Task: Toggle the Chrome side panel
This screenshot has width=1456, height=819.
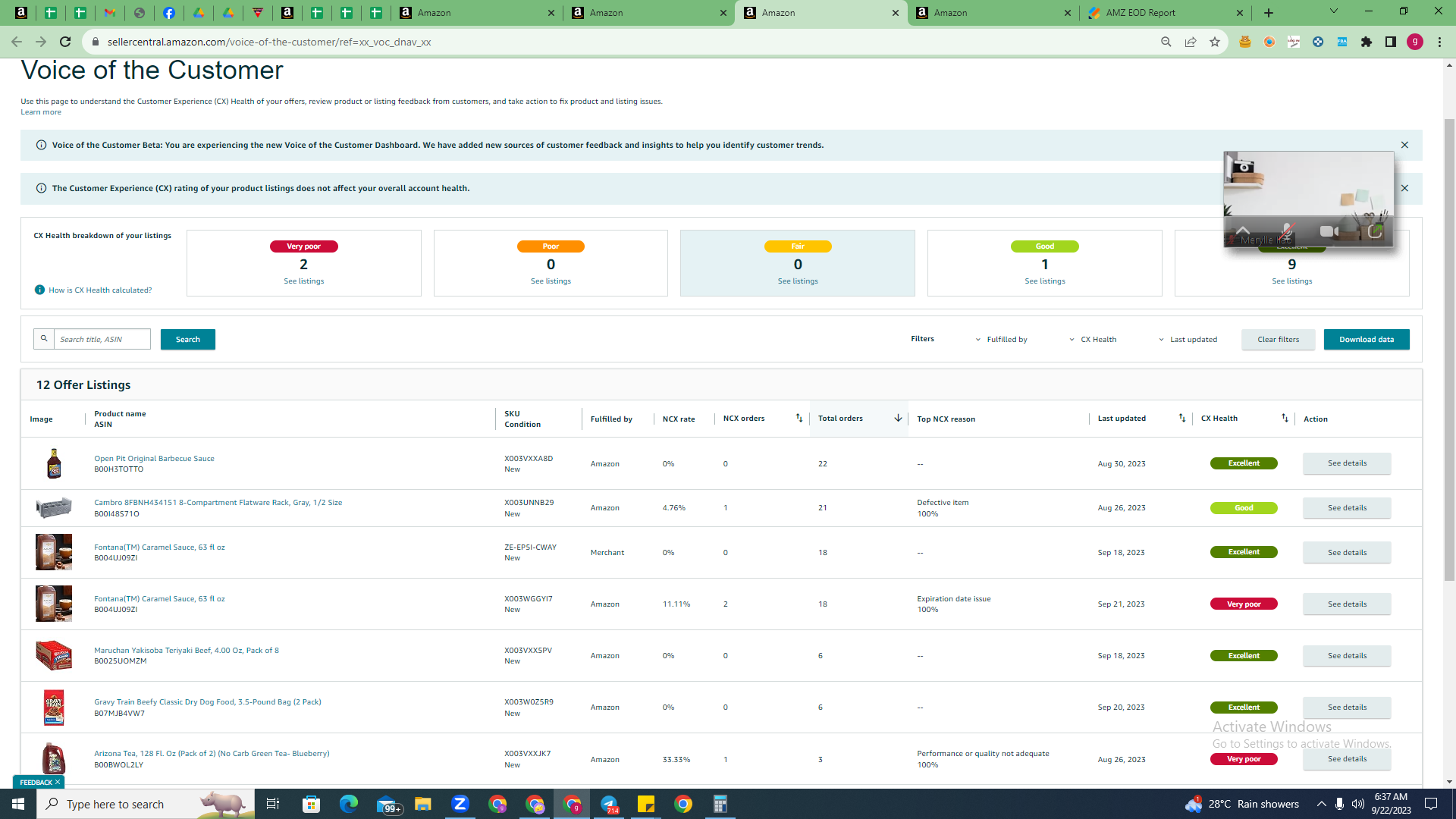Action: click(x=1391, y=42)
